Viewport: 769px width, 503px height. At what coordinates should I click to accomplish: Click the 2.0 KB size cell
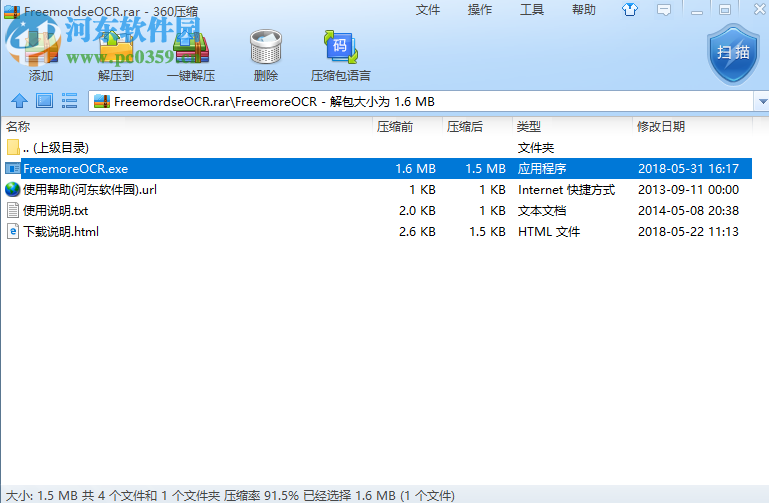417,211
